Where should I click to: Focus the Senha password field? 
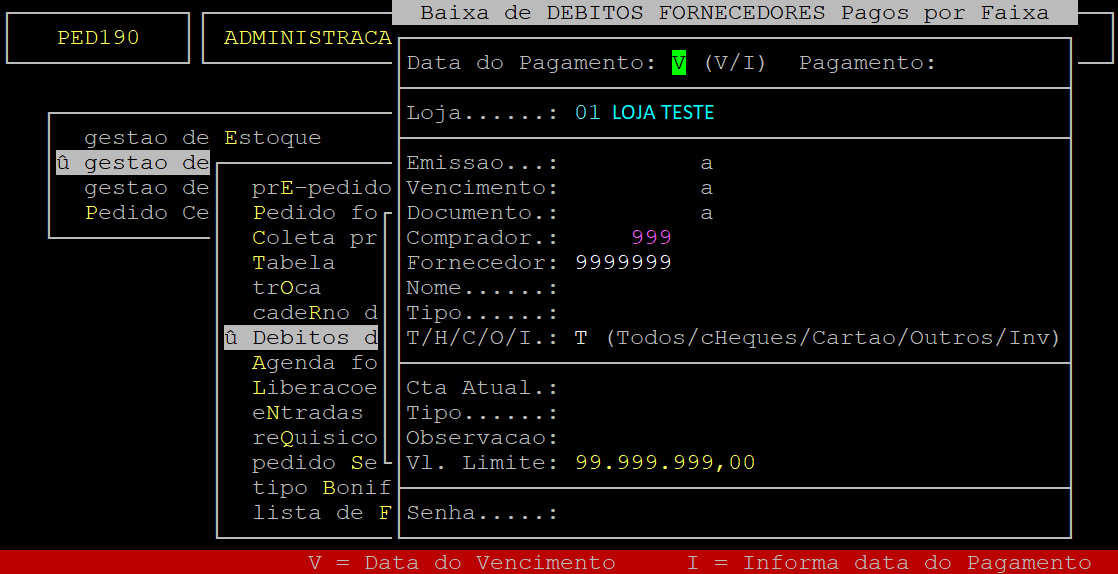700,514
